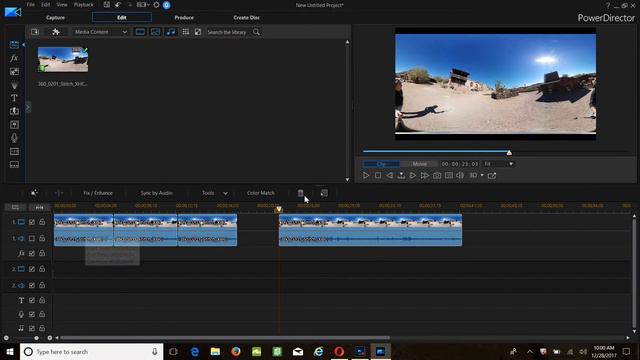Undock the preview window icon

coord(492,176)
